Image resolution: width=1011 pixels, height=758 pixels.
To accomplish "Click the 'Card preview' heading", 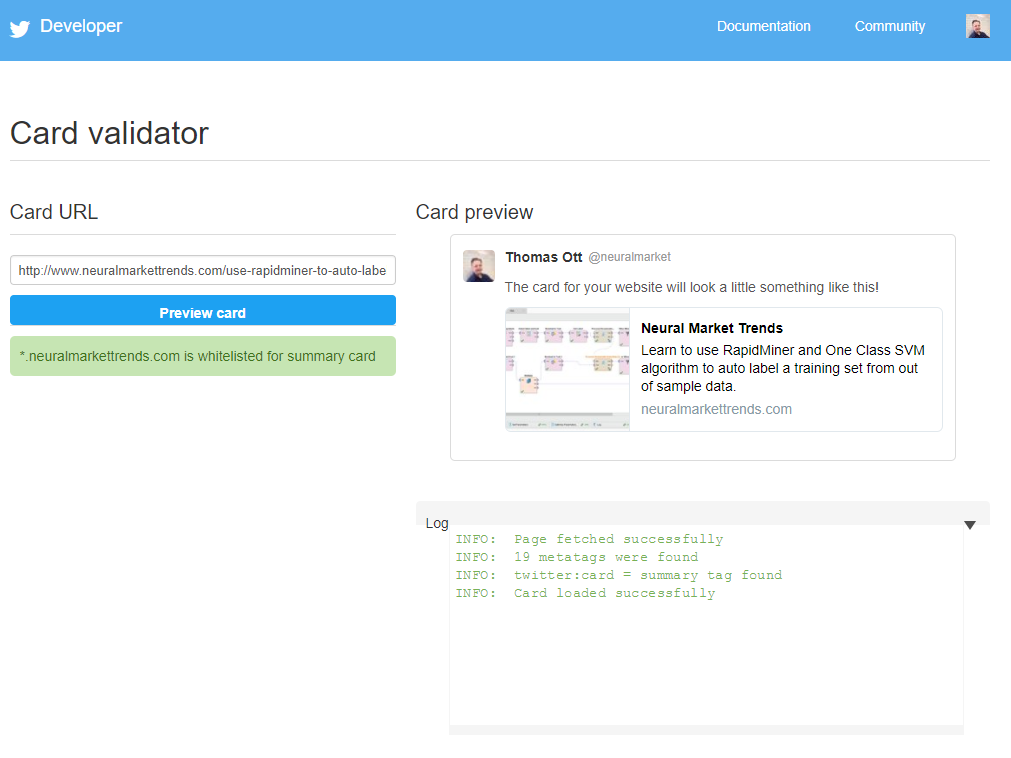I will (475, 212).
